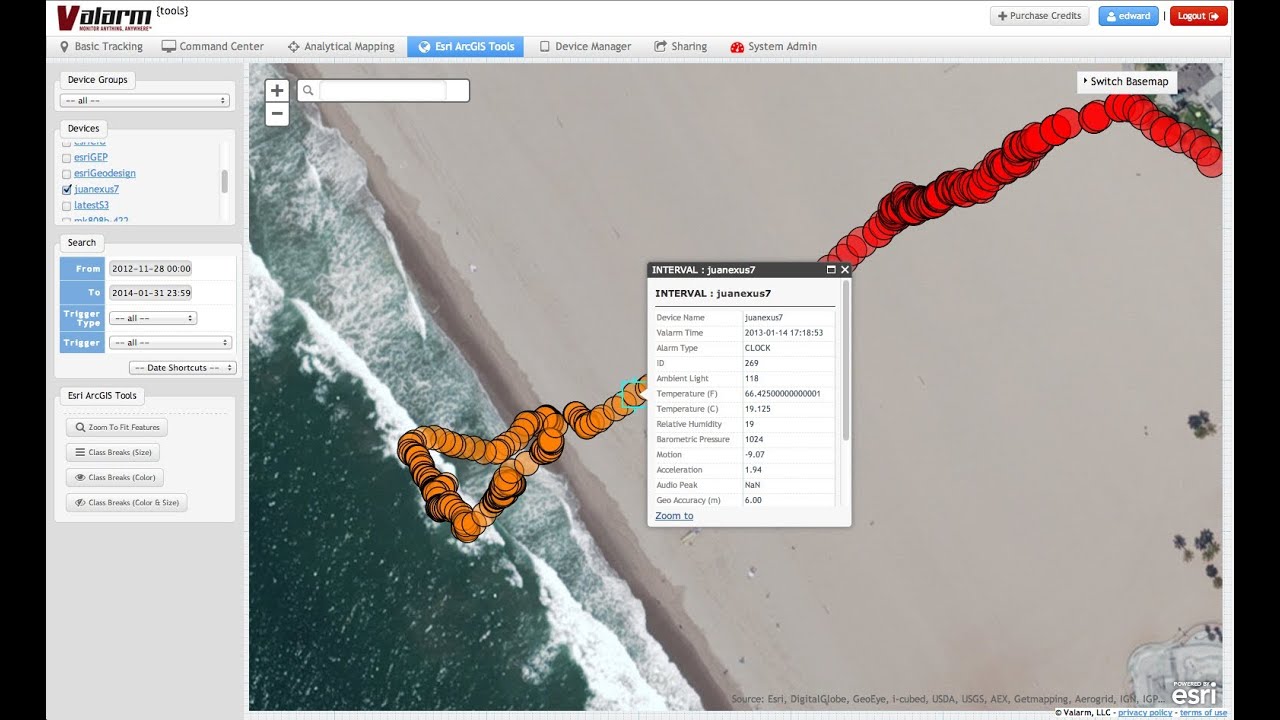Zoom out on the map
Screen dimensions: 1280x720
point(277,113)
